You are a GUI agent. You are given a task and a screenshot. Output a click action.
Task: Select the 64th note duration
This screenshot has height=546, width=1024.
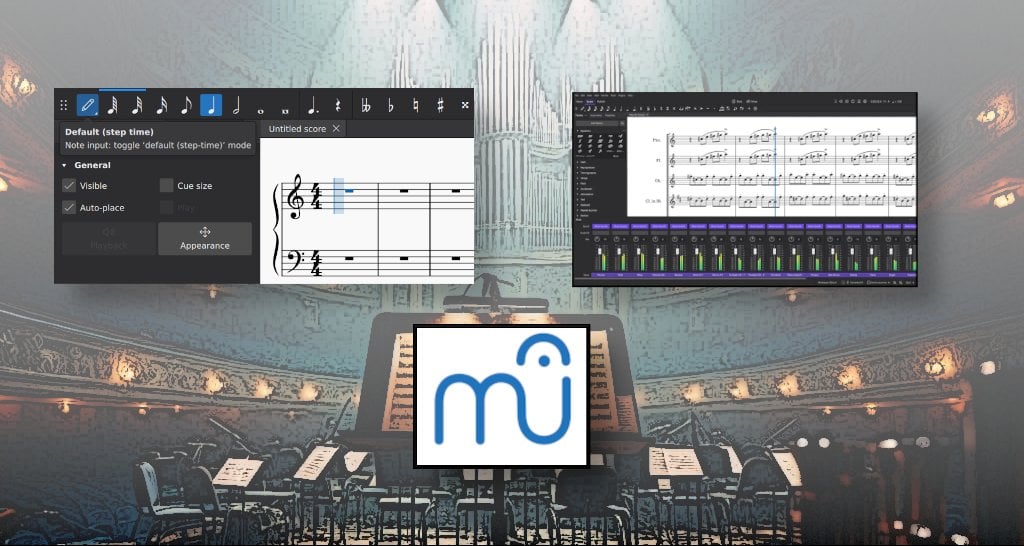tap(112, 105)
